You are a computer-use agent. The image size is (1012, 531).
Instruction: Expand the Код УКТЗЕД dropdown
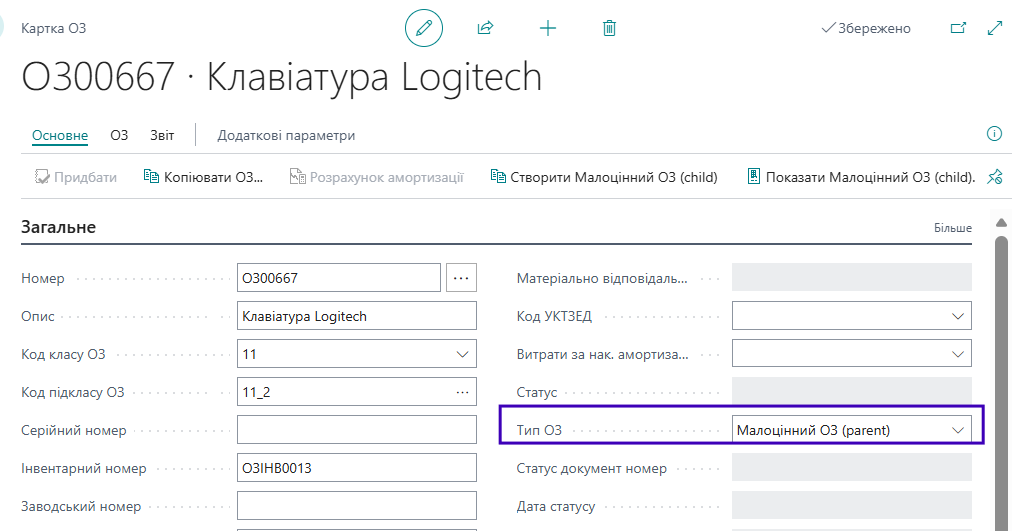pyautogui.click(x=958, y=317)
